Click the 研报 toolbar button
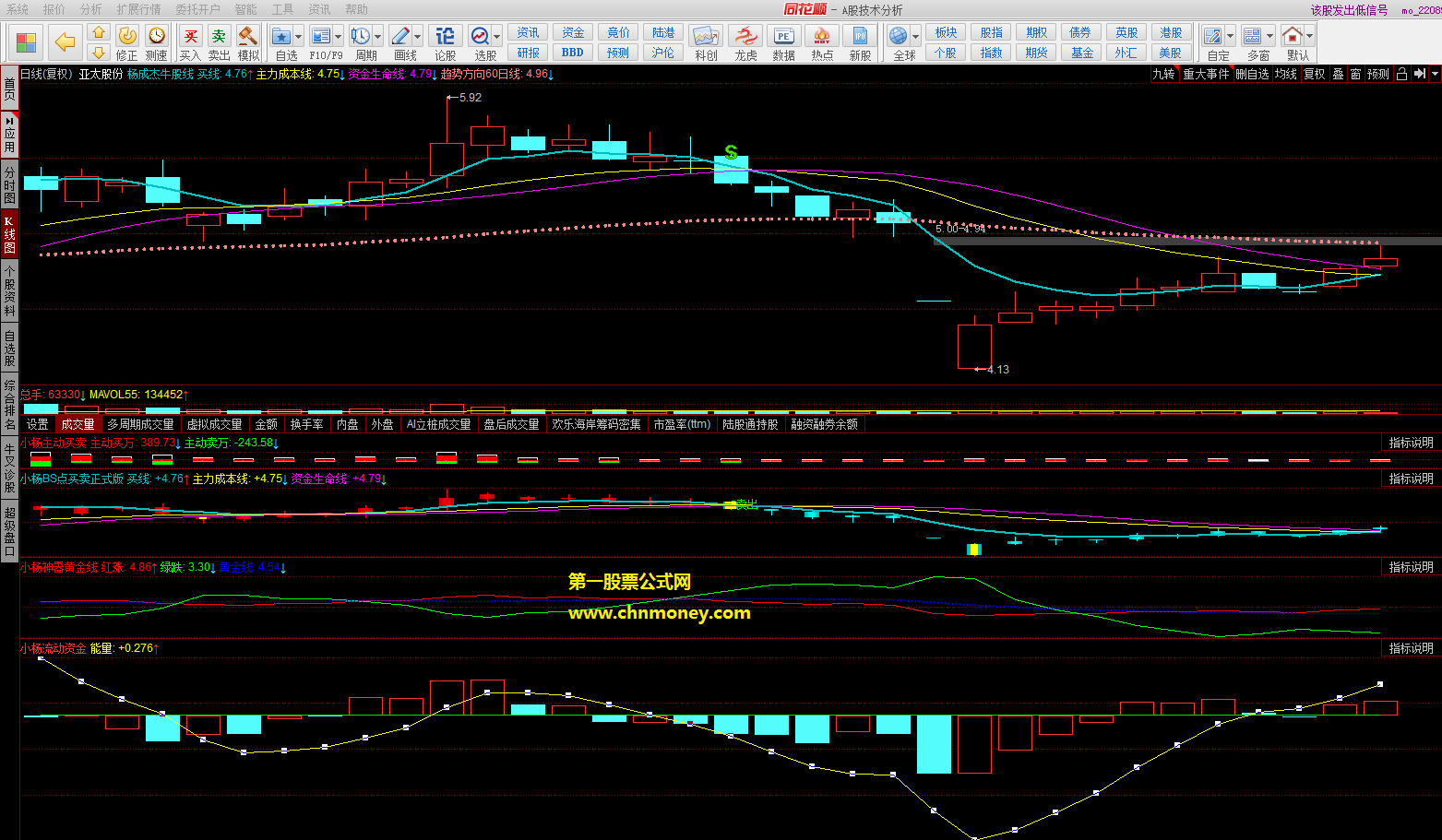This screenshot has height=840, width=1442. click(529, 53)
